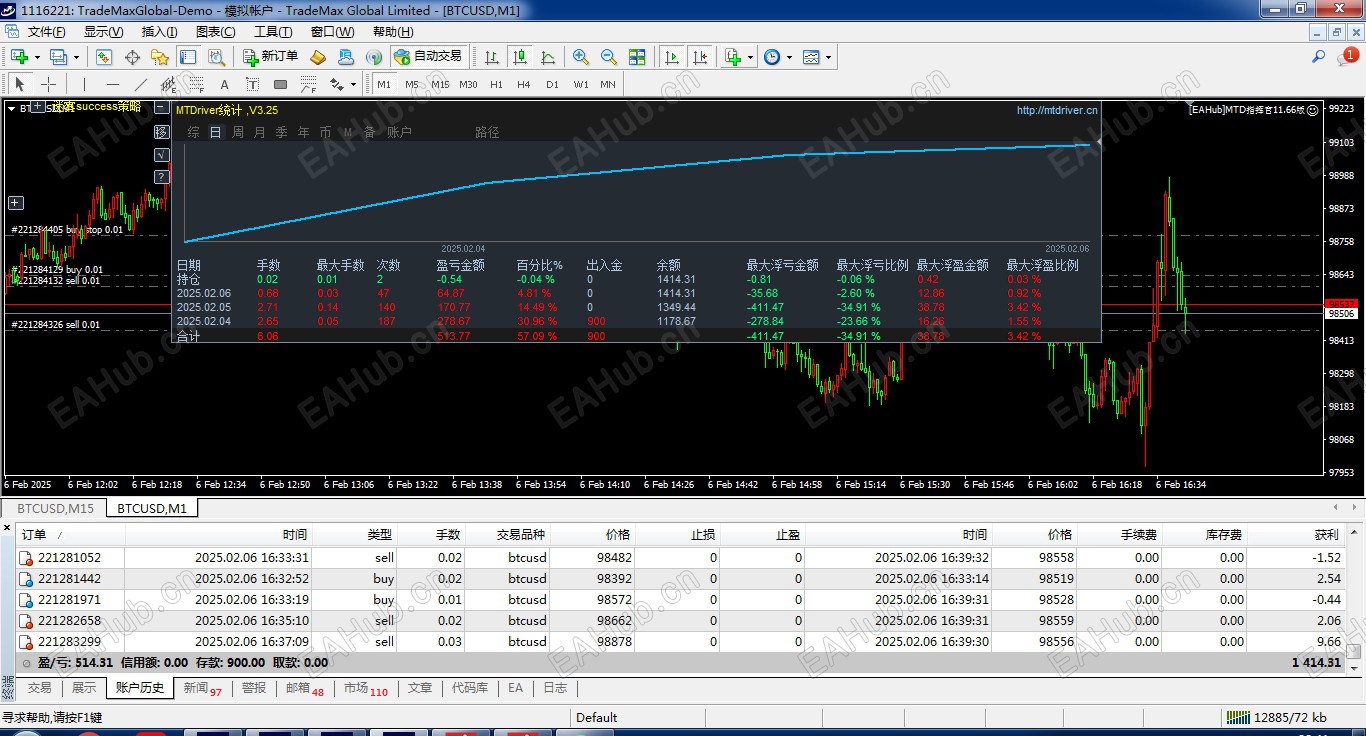Image resolution: width=1366 pixels, height=736 pixels.
Task: Select the vertical line drawing tool
Action: click(84, 85)
